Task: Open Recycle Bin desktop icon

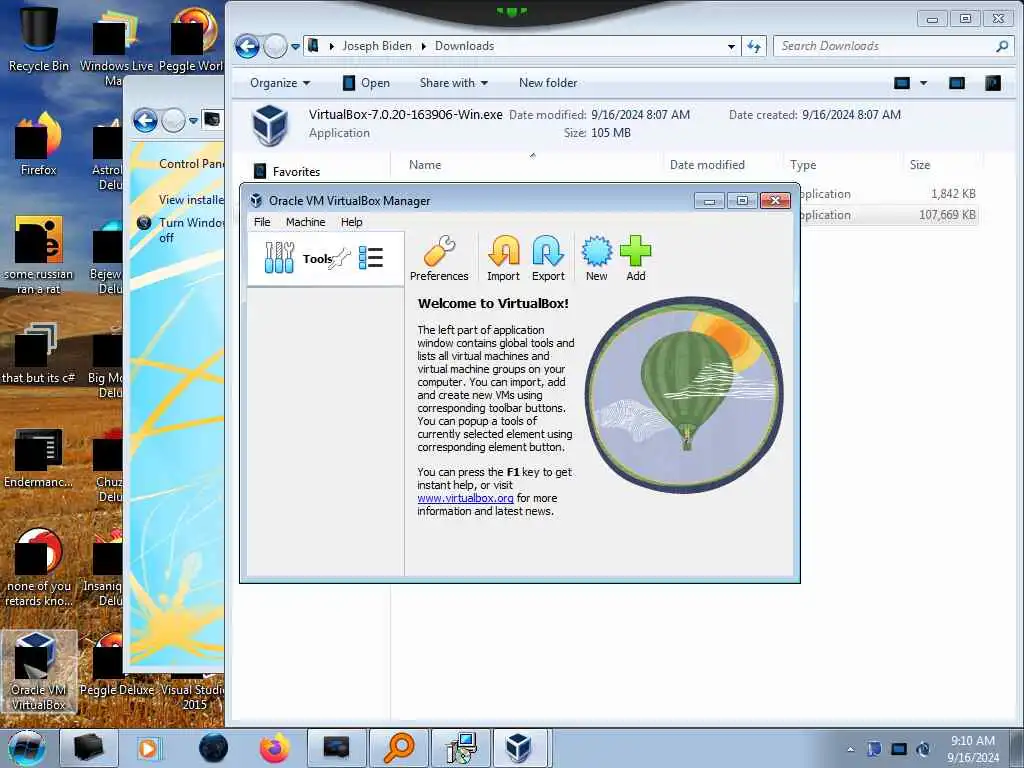Action: click(39, 38)
